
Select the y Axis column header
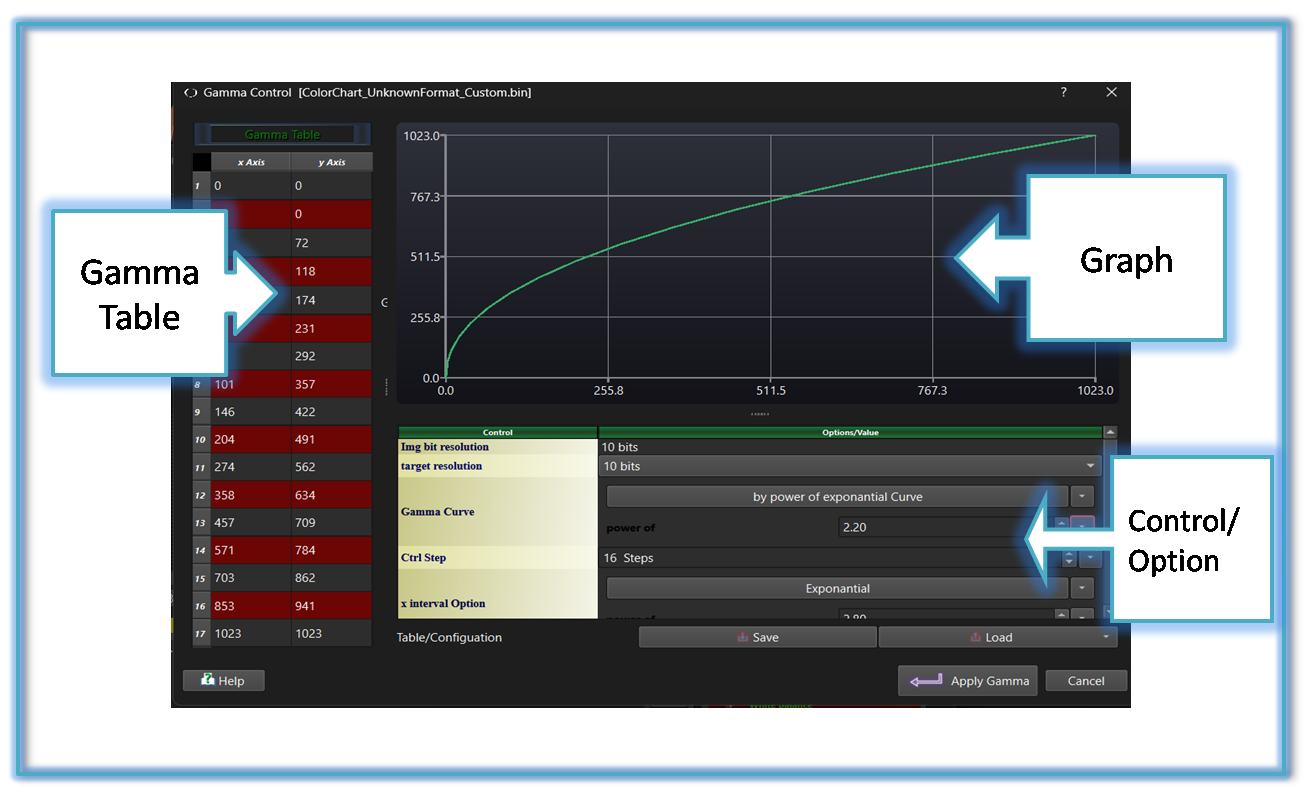pyautogui.click(x=332, y=162)
